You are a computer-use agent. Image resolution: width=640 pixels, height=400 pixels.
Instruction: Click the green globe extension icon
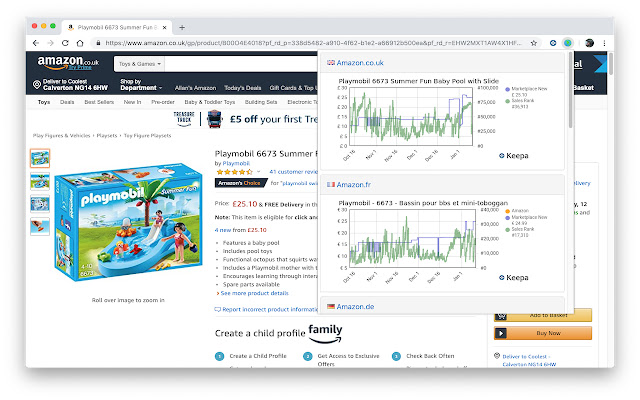[x=568, y=43]
